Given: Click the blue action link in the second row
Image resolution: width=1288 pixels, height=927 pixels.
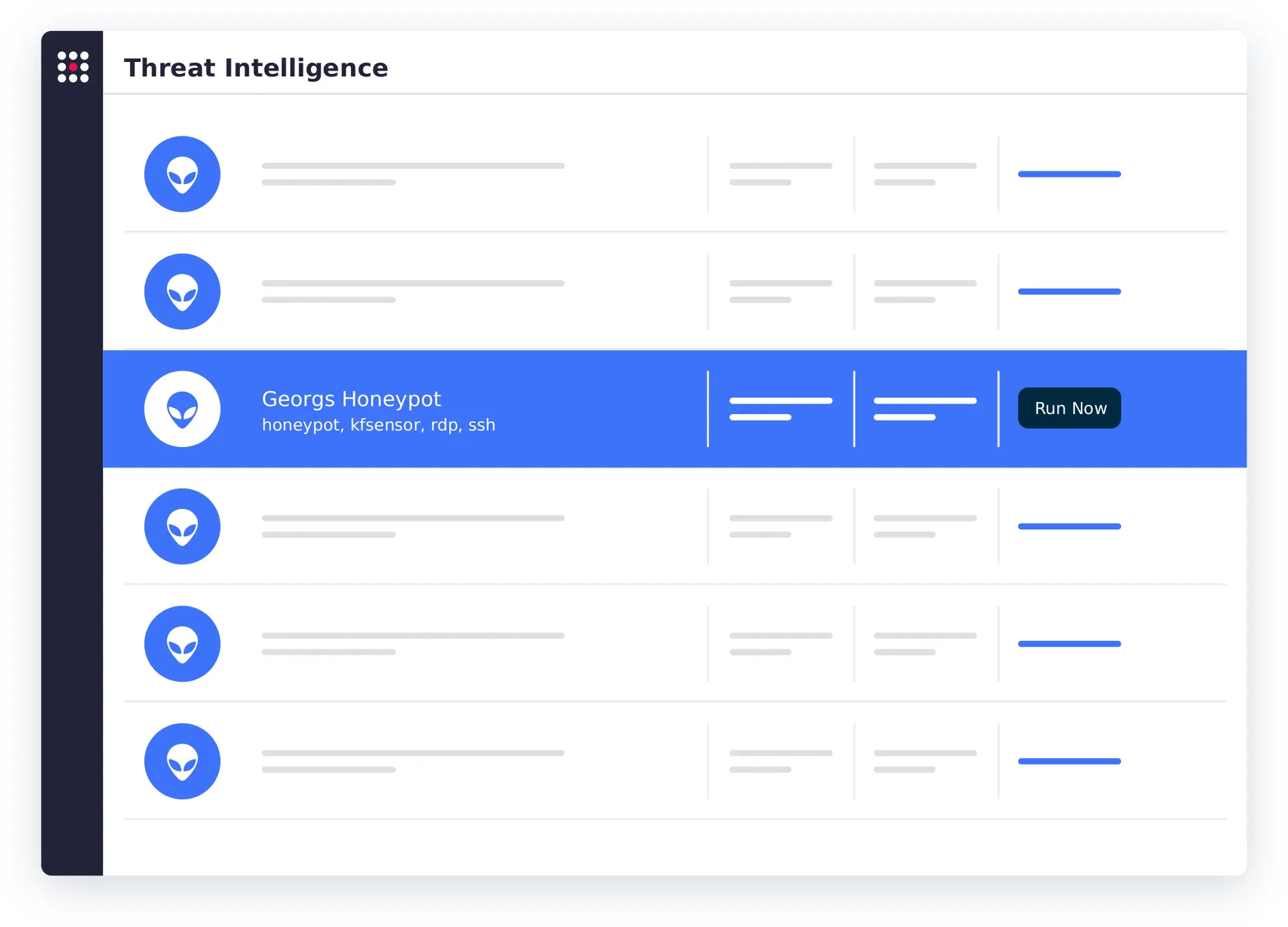Looking at the screenshot, I should click(1069, 291).
